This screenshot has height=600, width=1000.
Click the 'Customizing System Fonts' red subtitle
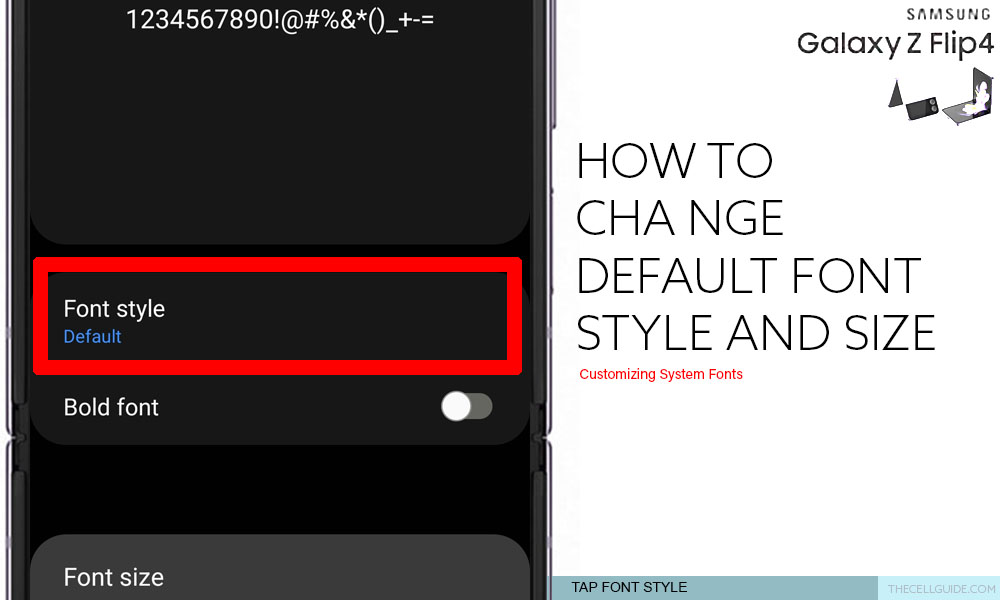pos(661,374)
